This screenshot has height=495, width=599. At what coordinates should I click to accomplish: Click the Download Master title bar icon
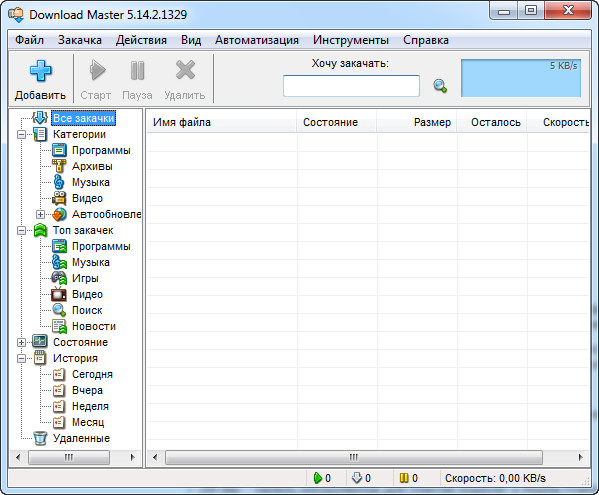click(x=16, y=15)
